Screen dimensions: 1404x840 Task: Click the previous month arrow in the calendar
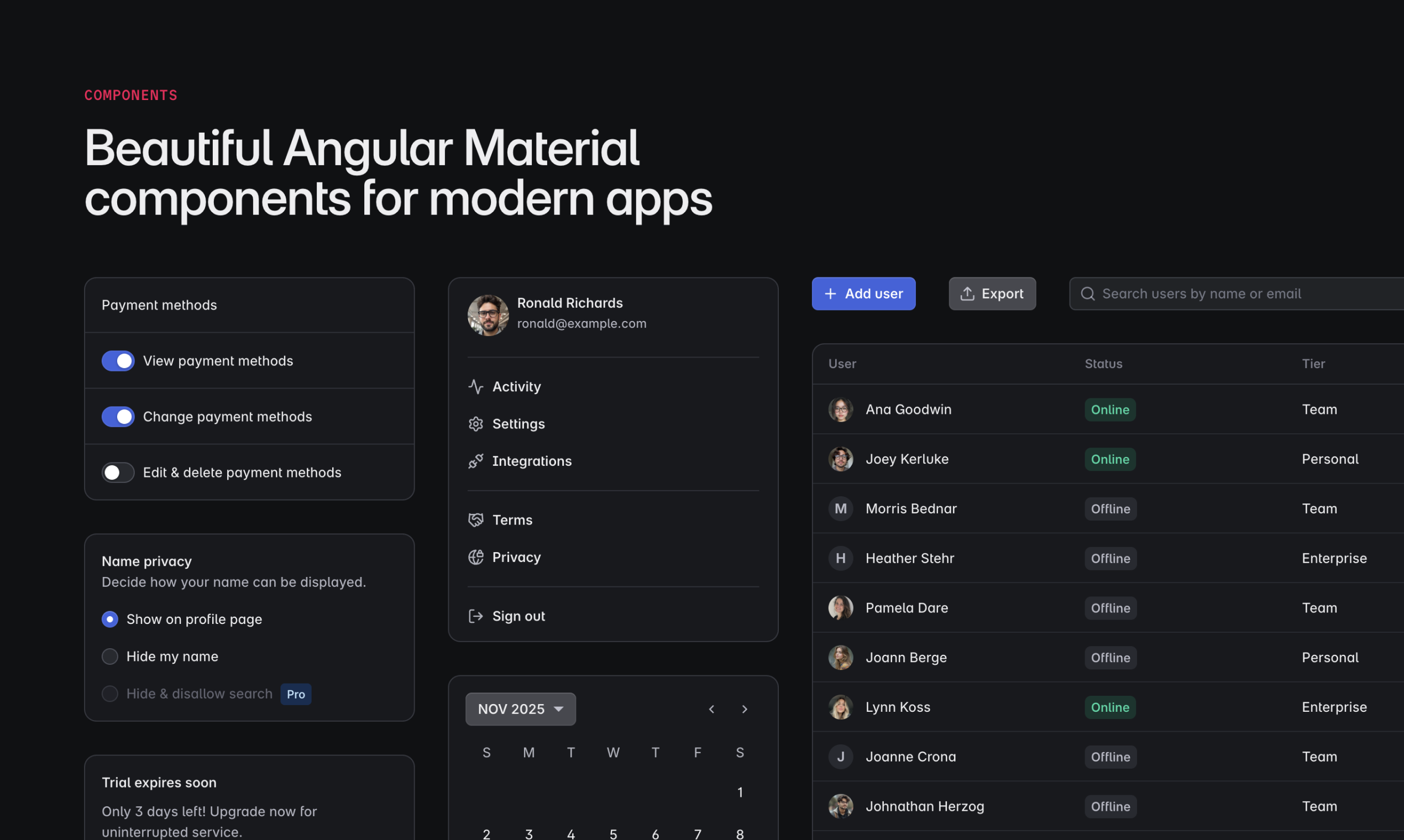tap(711, 708)
